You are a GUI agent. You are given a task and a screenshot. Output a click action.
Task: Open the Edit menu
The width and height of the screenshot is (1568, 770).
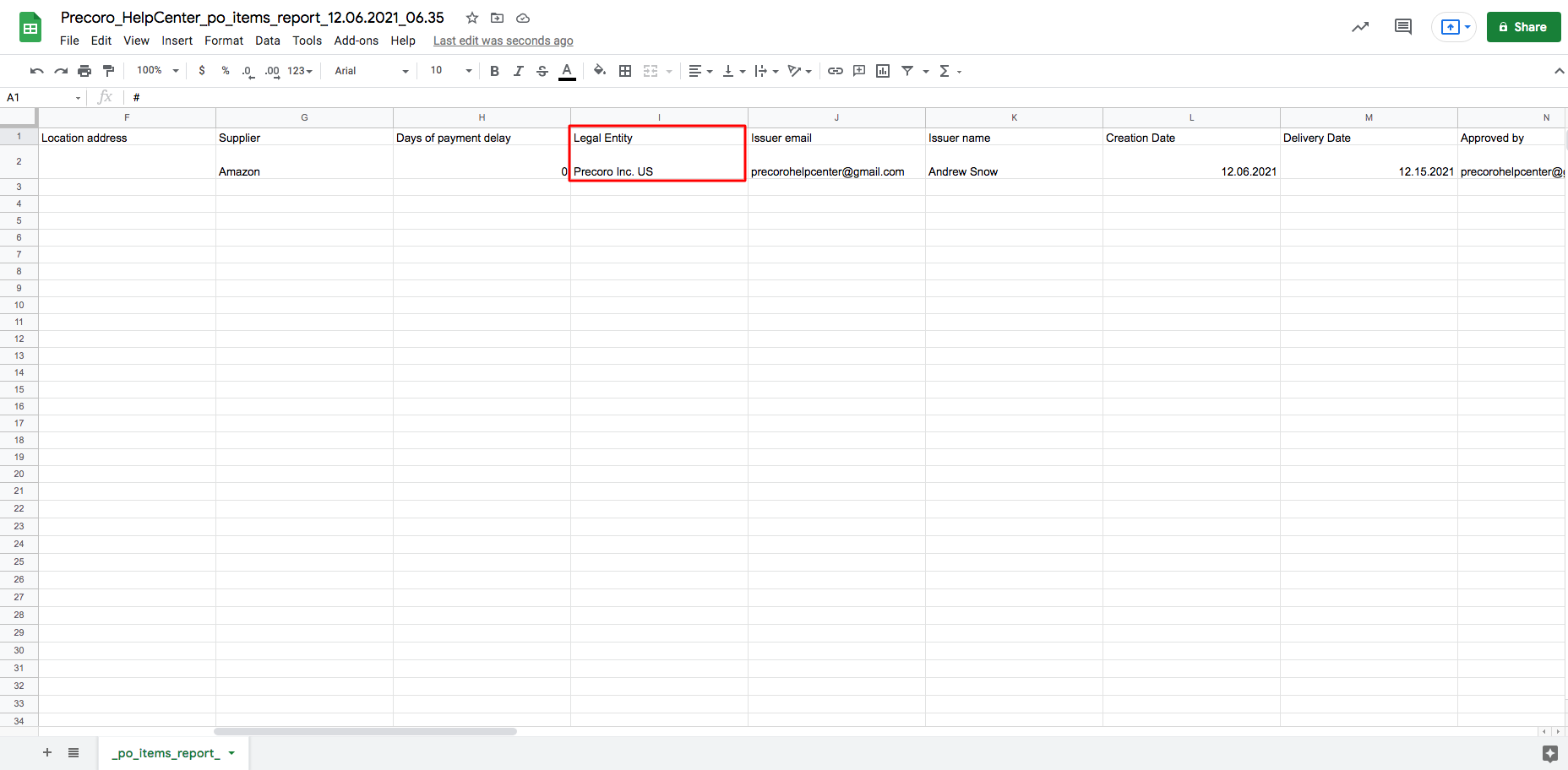pos(101,41)
